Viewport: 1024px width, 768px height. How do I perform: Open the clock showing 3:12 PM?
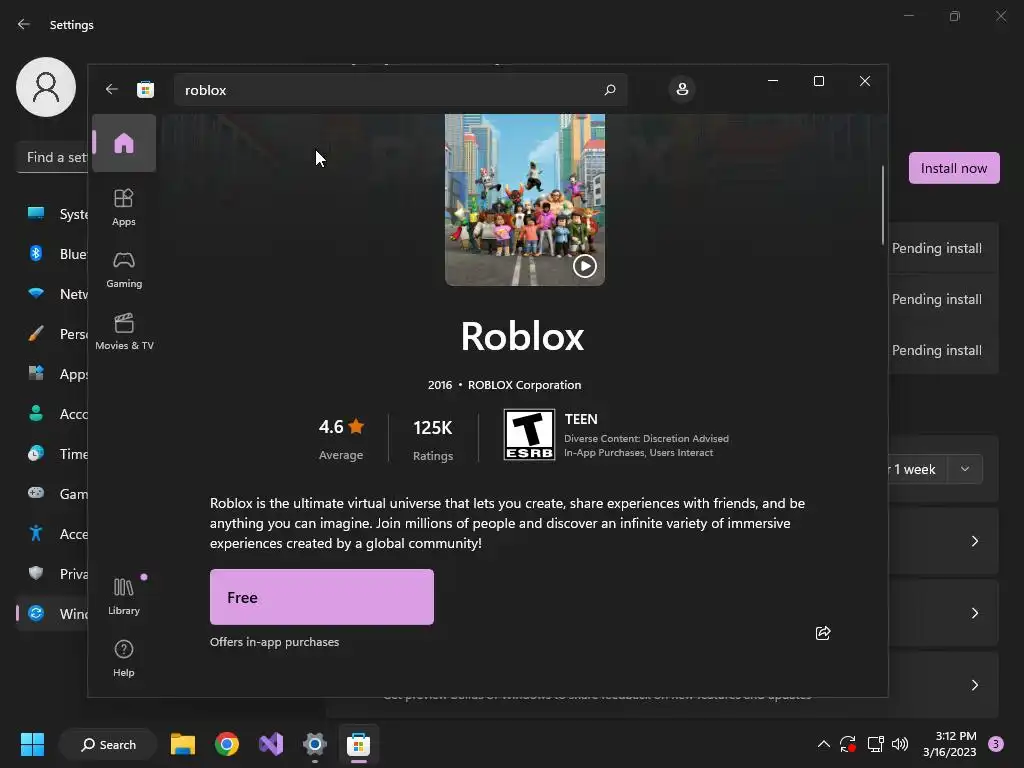950,744
